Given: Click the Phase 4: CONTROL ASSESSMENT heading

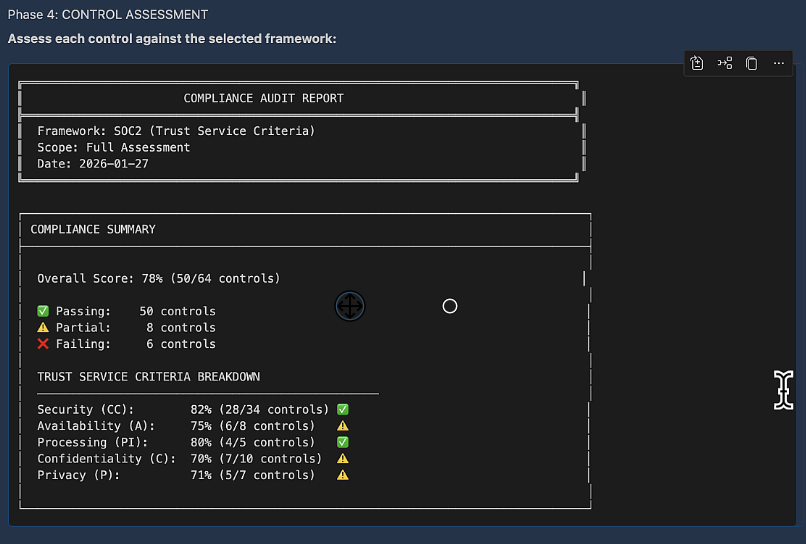Looking at the screenshot, I should click(108, 15).
